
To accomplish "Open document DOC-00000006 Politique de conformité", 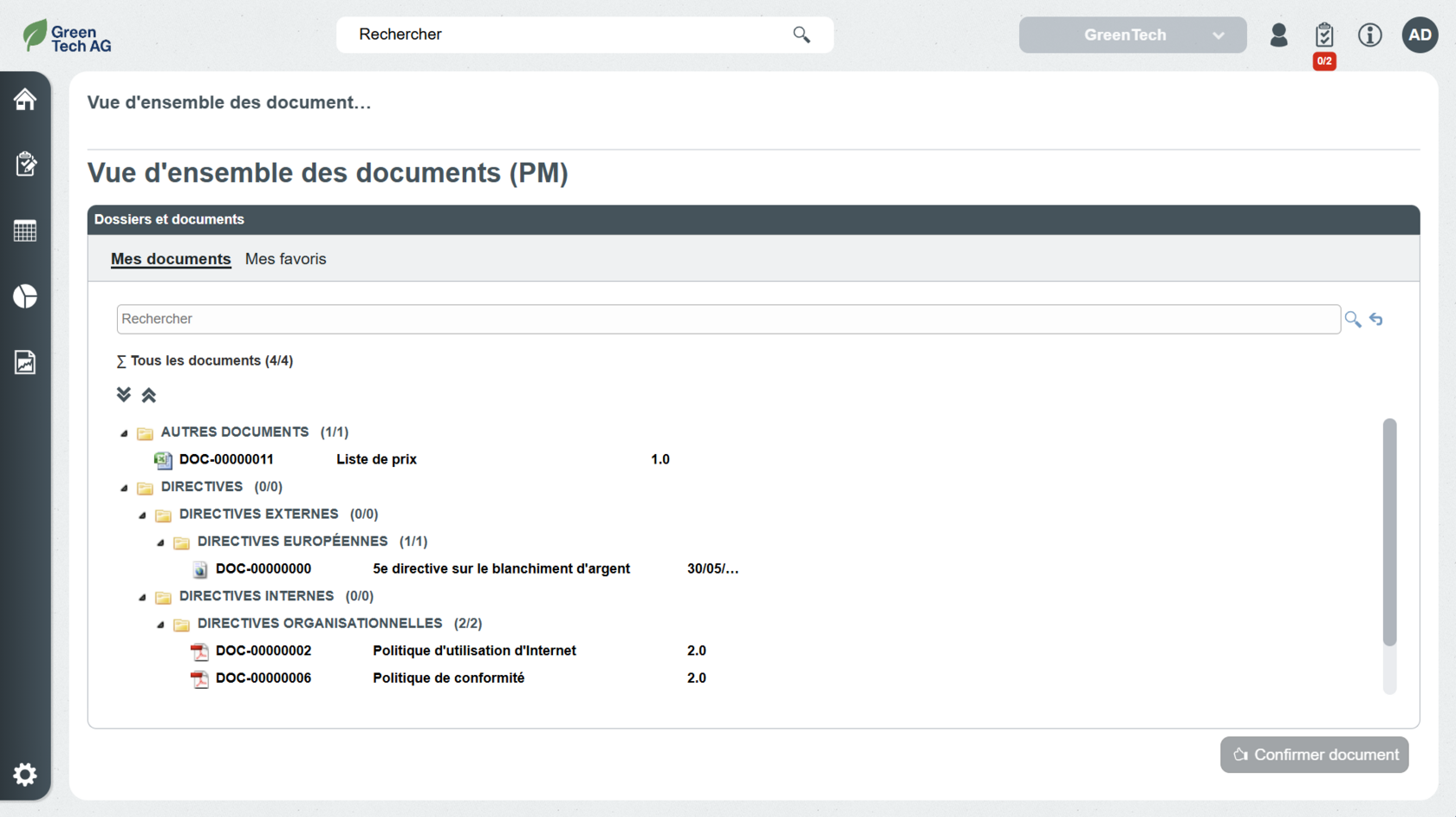I will point(263,678).
